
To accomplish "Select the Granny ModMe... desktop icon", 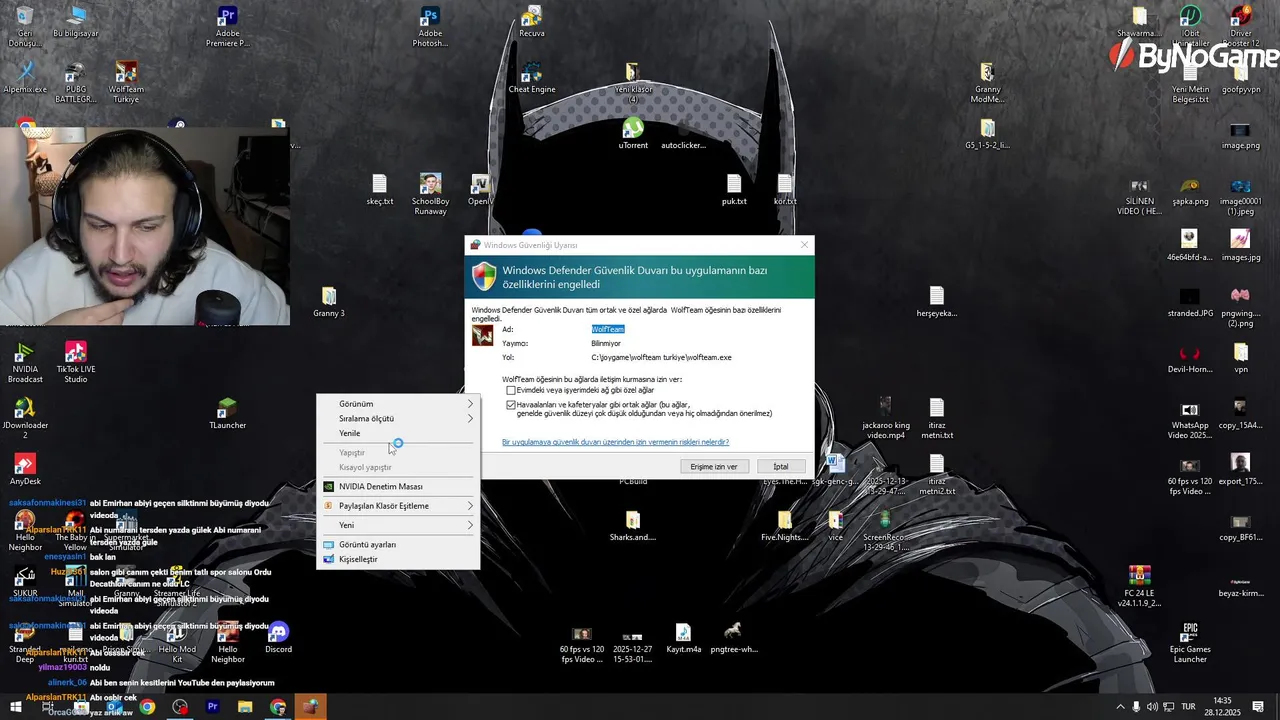I will point(987,83).
